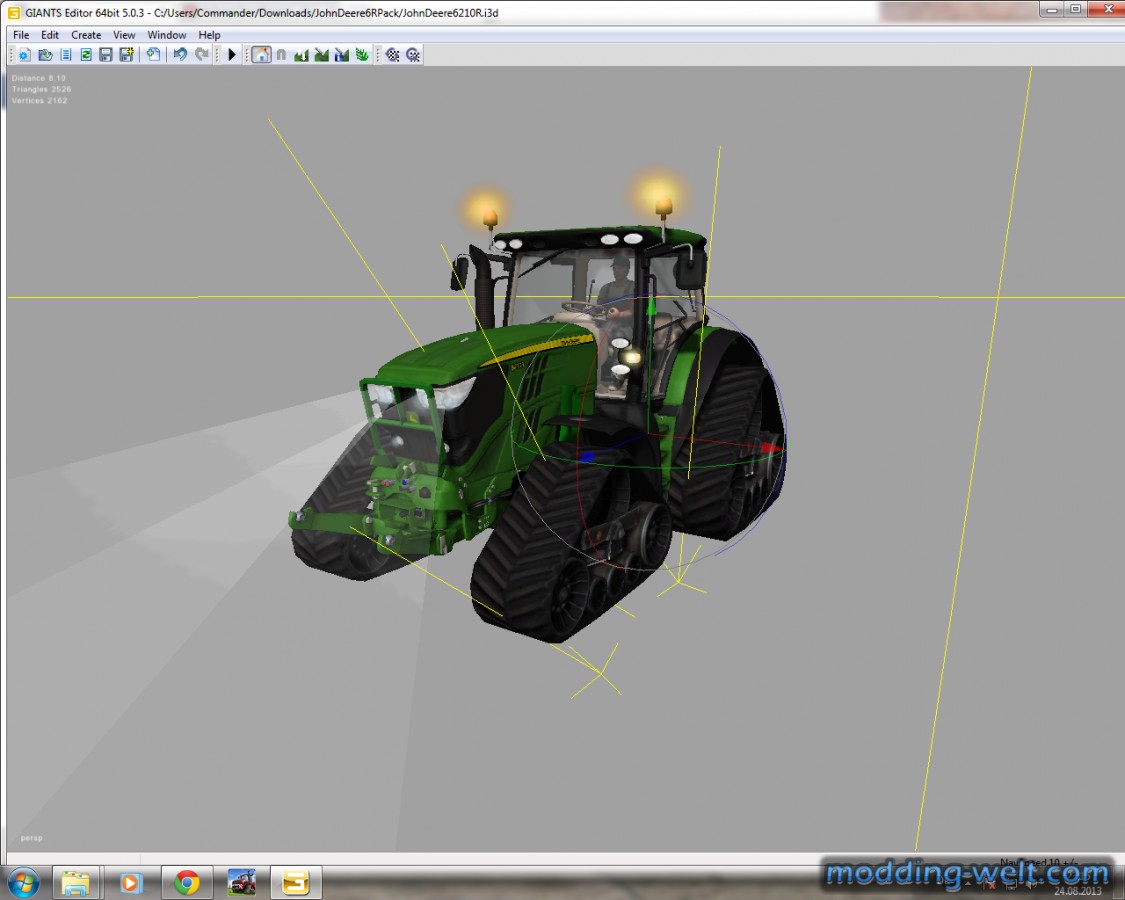1125x900 pixels.
Task: Open Farming Simulator from the taskbar
Action: [241, 883]
